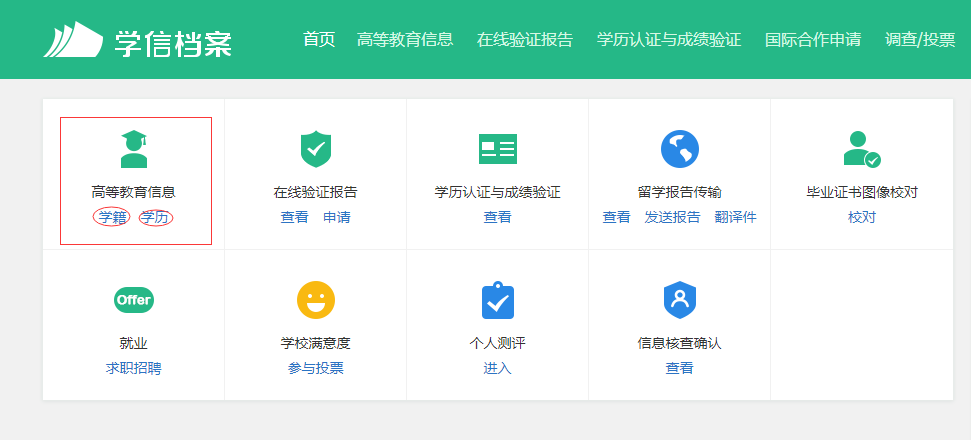Open the 求职招聘 link under 就业
The image size is (971, 440).
pos(134,368)
